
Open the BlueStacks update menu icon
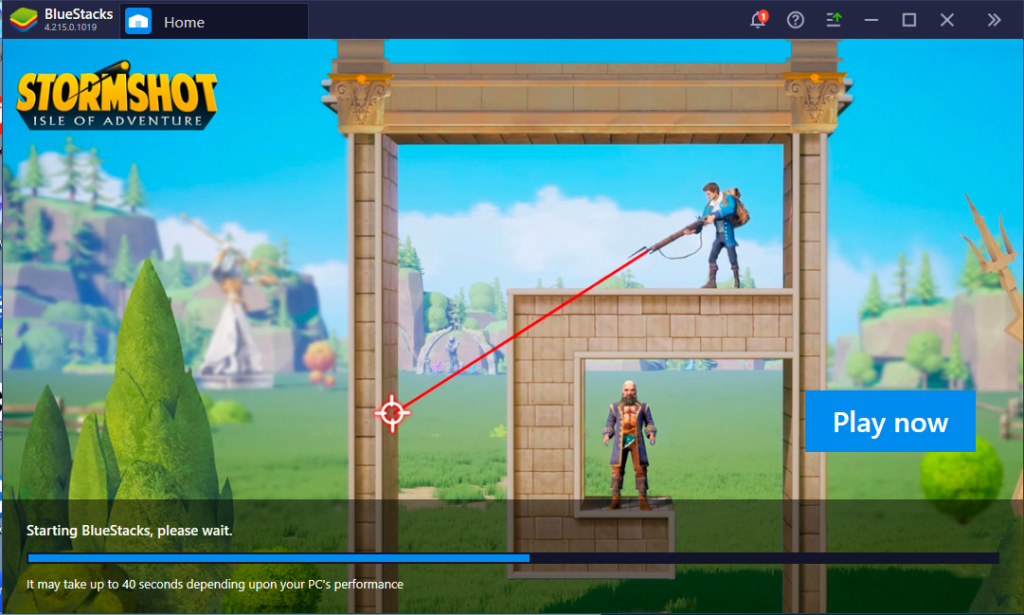tap(833, 20)
